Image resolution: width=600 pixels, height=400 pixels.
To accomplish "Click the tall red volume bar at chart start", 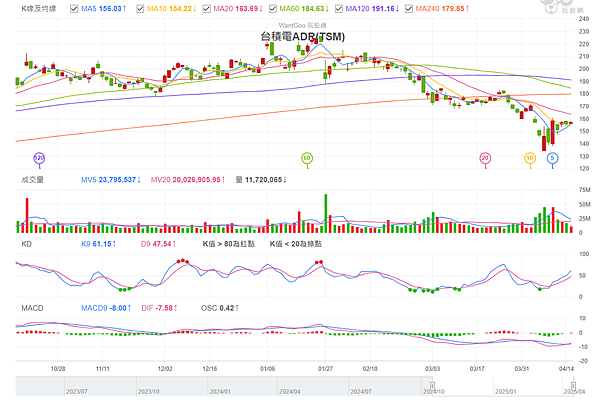I will tap(27, 216).
